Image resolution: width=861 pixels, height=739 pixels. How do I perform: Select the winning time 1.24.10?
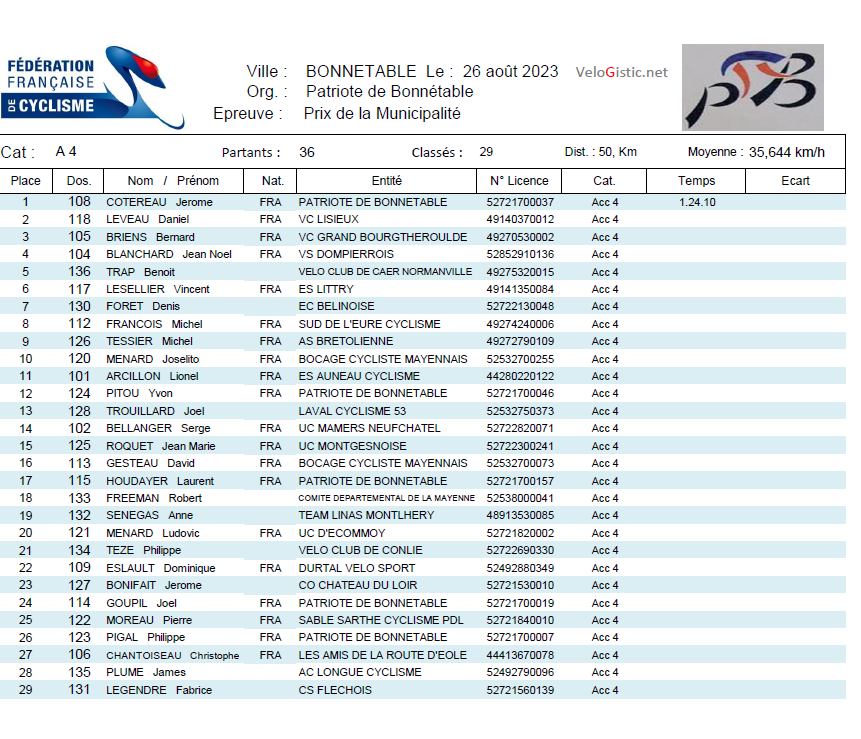click(697, 202)
